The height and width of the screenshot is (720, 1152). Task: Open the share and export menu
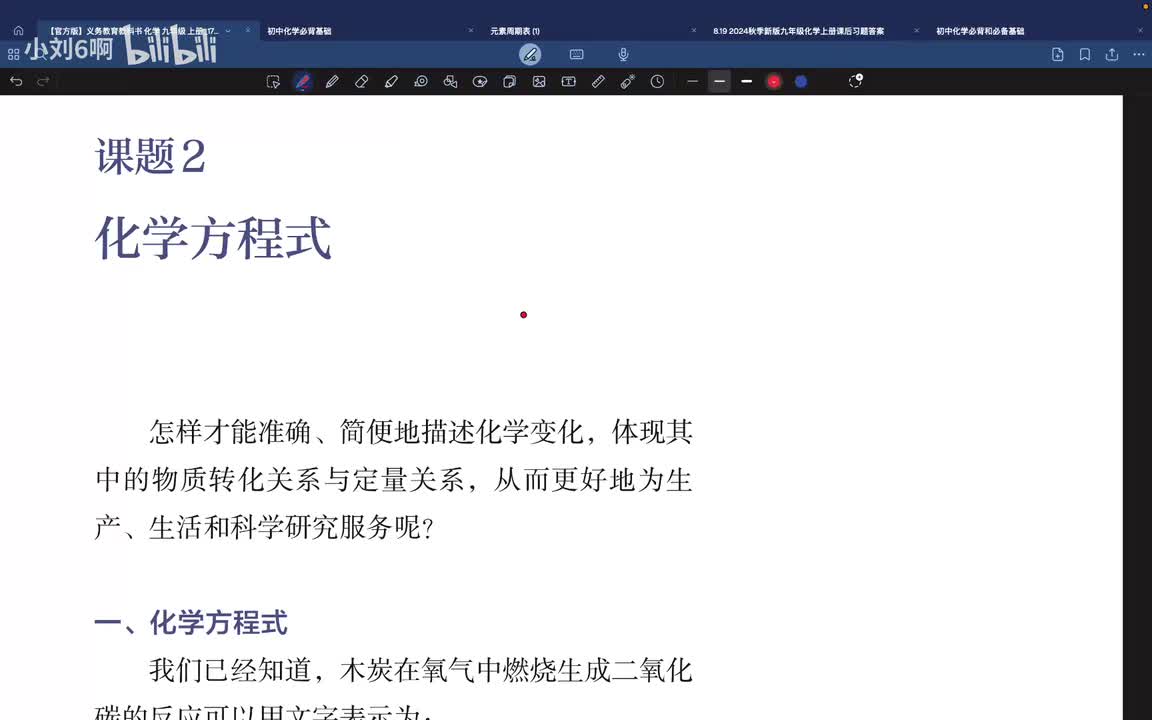click(x=1112, y=54)
